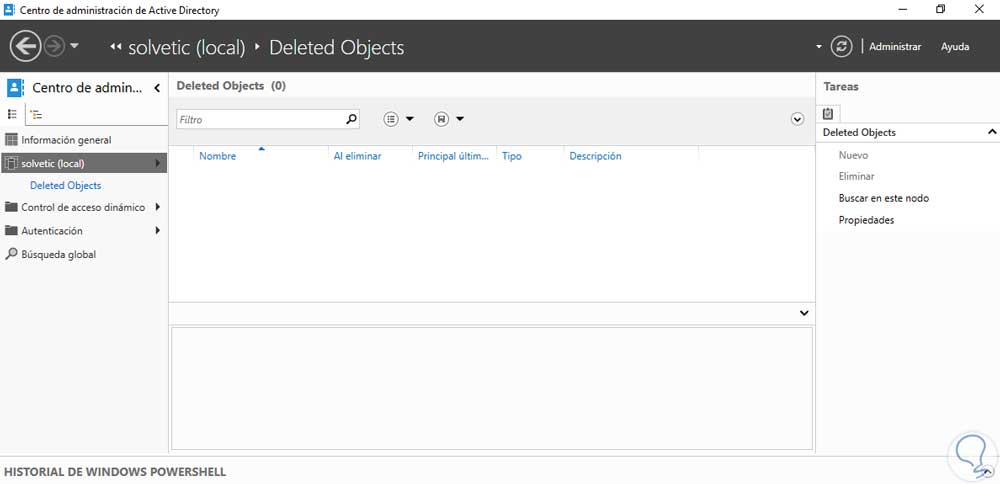Click the back navigation arrow
Screen dimensions: 1000x484
click(x=24, y=46)
